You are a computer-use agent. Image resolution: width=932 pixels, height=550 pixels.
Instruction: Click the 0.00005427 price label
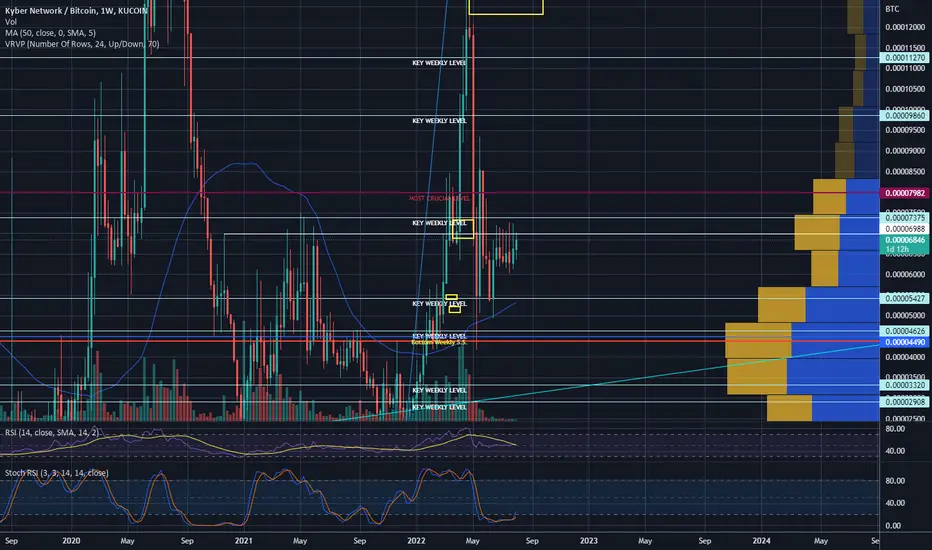(904, 298)
